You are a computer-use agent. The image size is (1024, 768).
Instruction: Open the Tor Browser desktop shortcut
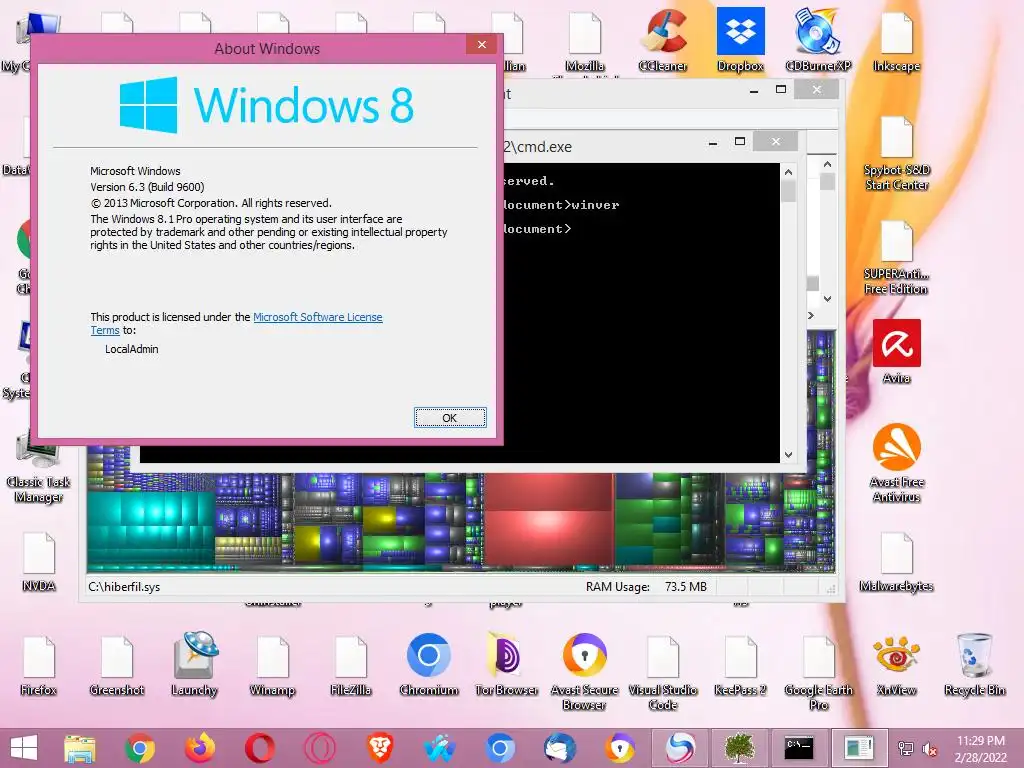click(x=507, y=664)
